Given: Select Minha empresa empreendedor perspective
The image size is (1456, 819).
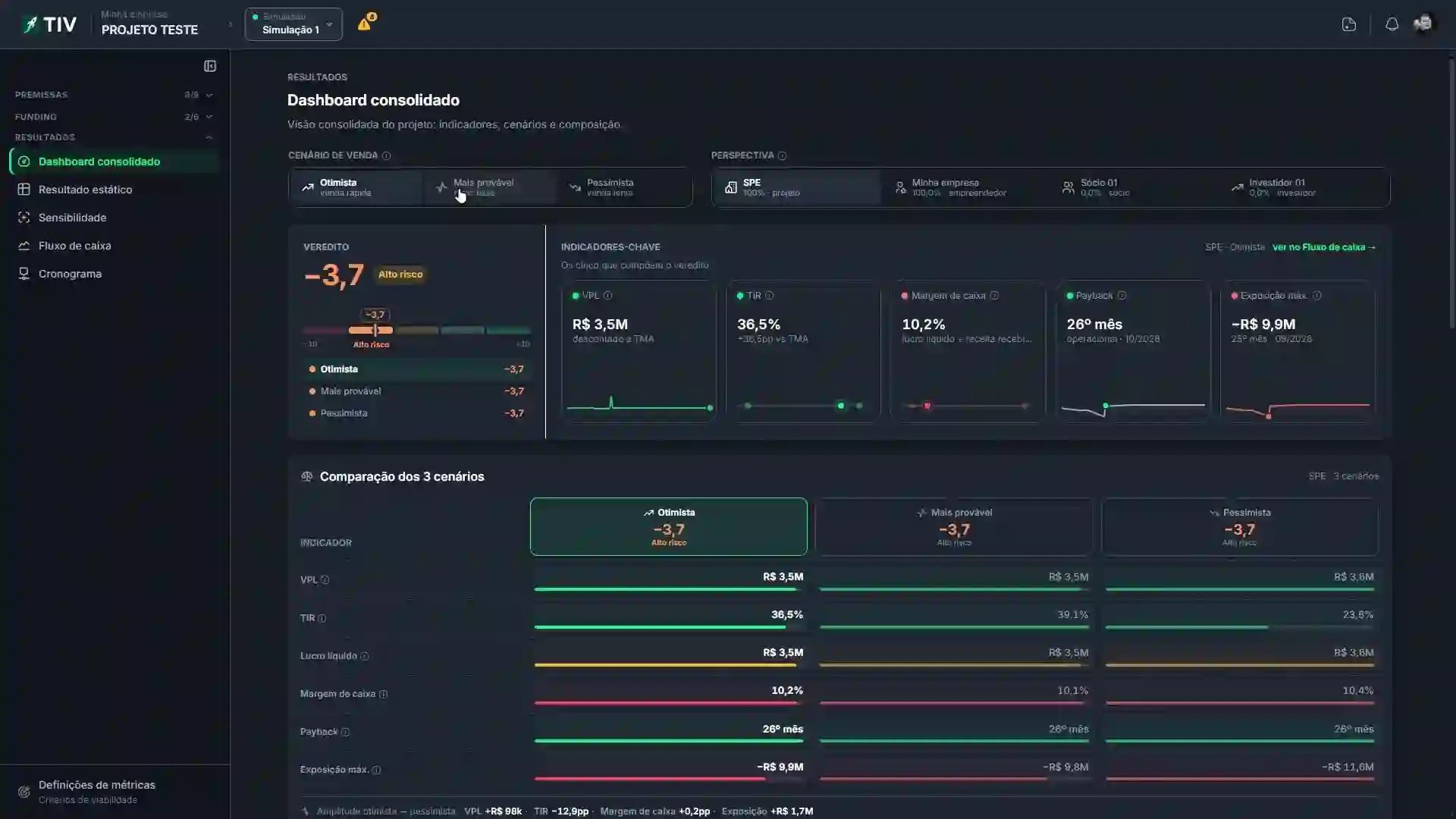Looking at the screenshot, I should (965, 187).
